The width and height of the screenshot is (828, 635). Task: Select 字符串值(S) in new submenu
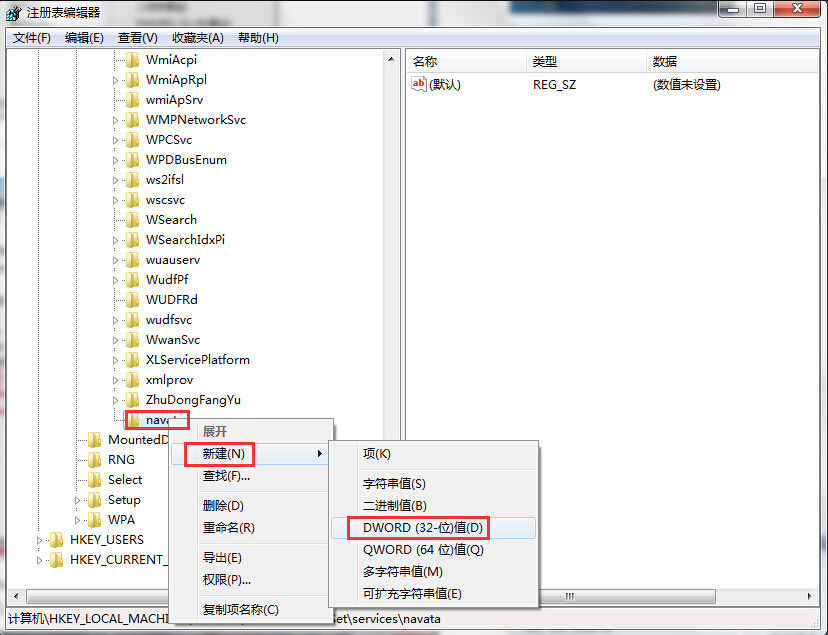[x=394, y=484]
